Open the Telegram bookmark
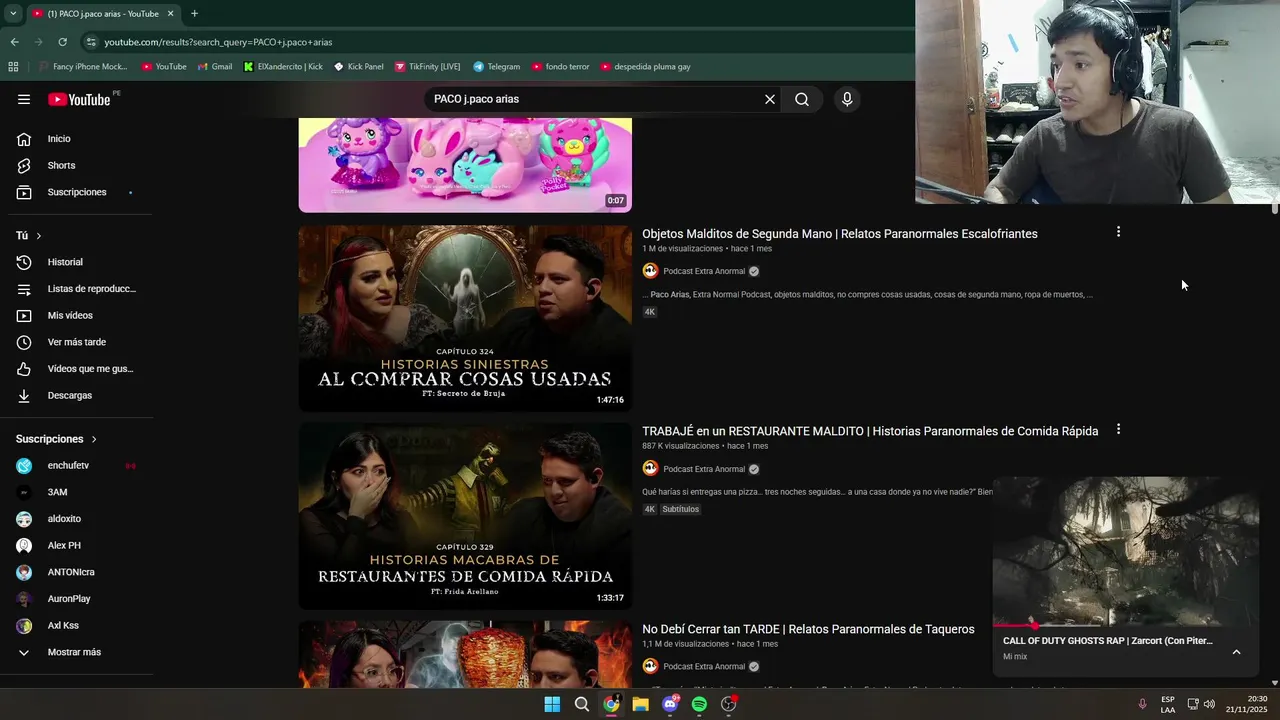This screenshot has height=720, width=1280. pyautogui.click(x=496, y=67)
